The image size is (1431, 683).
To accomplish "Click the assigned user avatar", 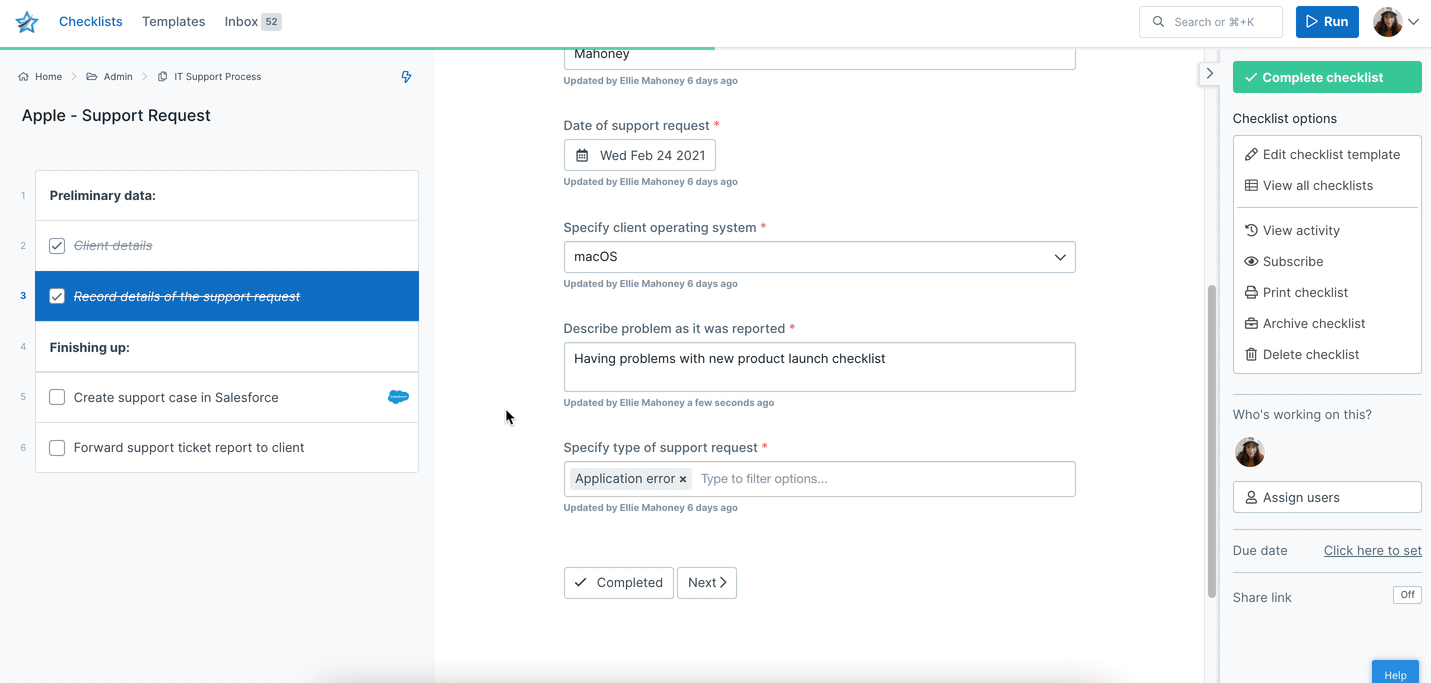I will (1250, 452).
